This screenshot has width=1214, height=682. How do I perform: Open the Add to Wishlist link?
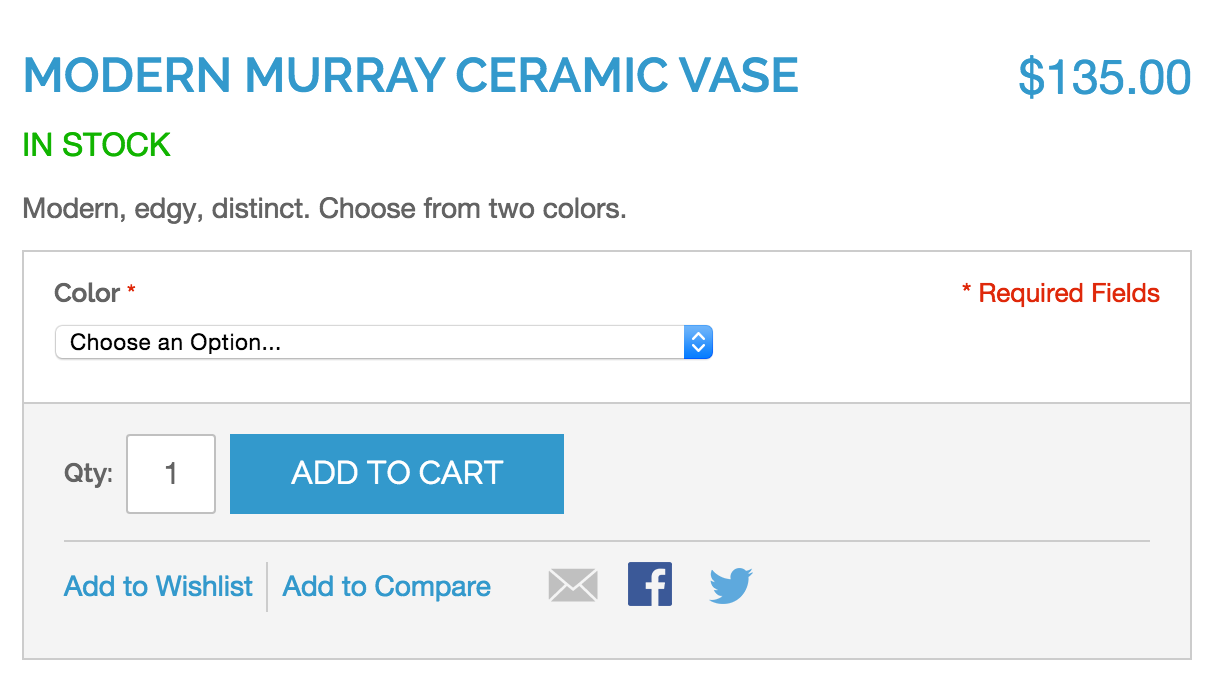pos(158,586)
